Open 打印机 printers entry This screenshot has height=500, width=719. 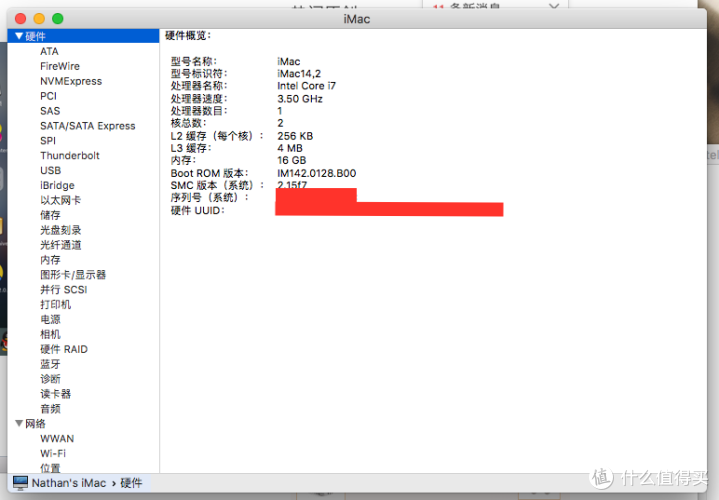55,305
